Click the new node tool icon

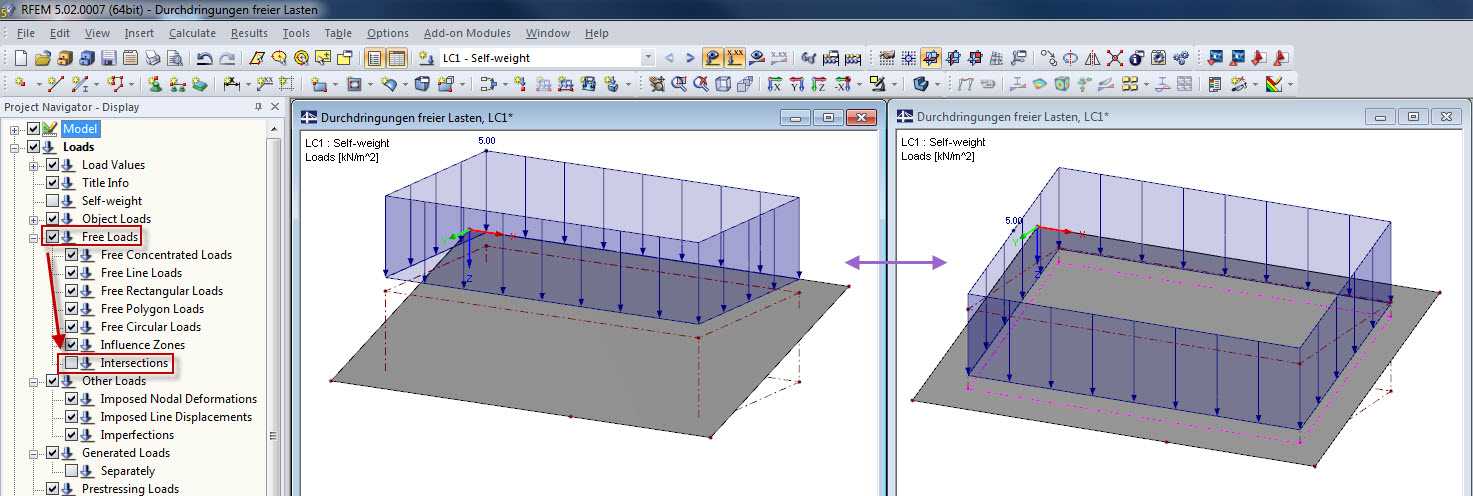point(20,83)
